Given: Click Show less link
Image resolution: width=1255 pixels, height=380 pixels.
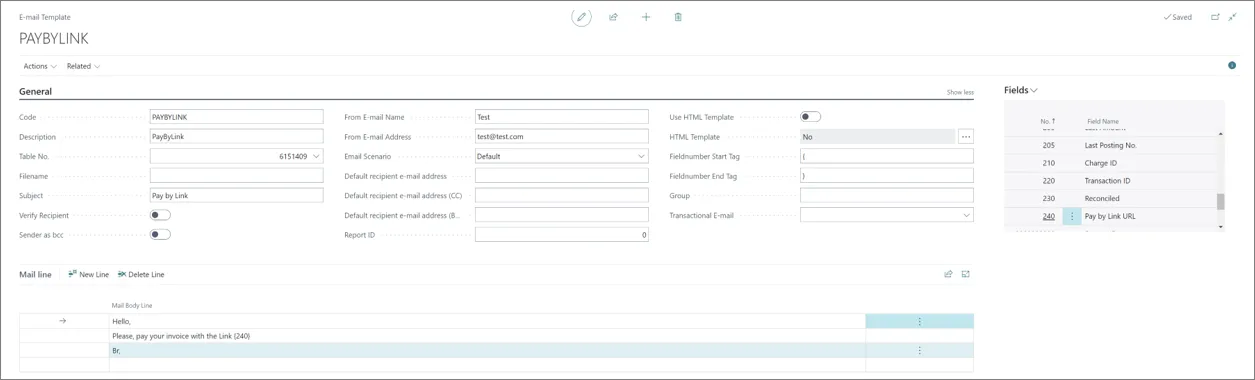Looking at the screenshot, I should click(x=960, y=92).
